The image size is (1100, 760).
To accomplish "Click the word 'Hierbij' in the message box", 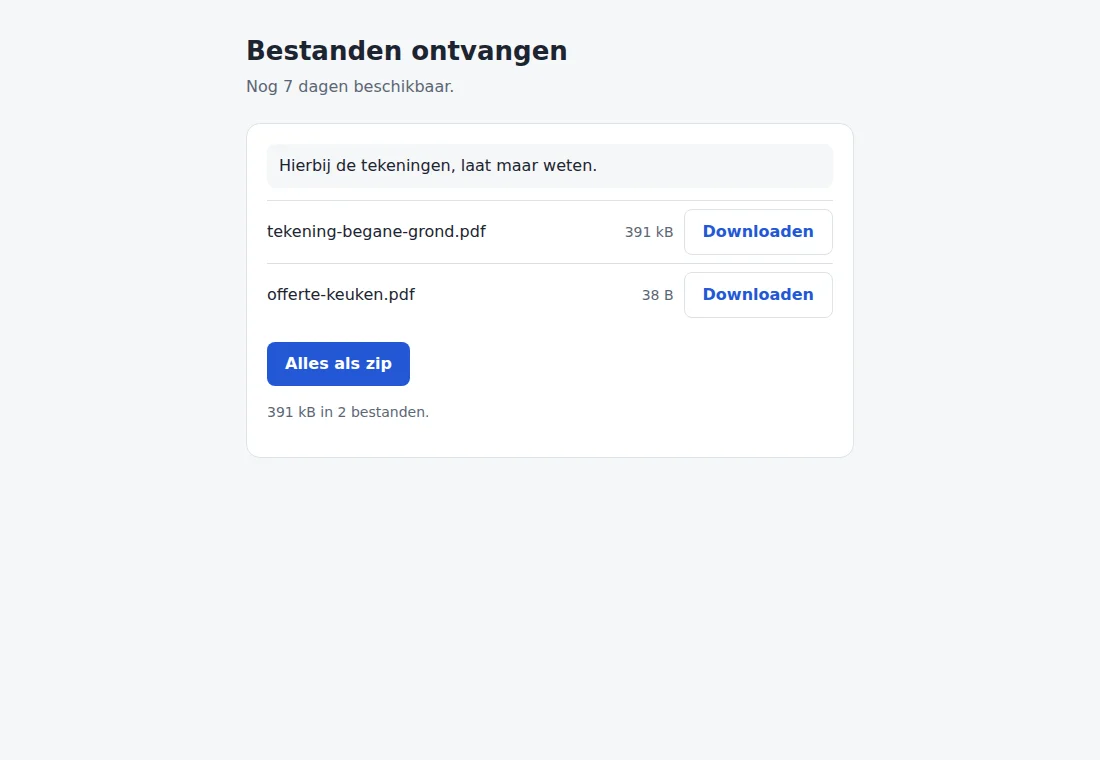I will click(305, 166).
